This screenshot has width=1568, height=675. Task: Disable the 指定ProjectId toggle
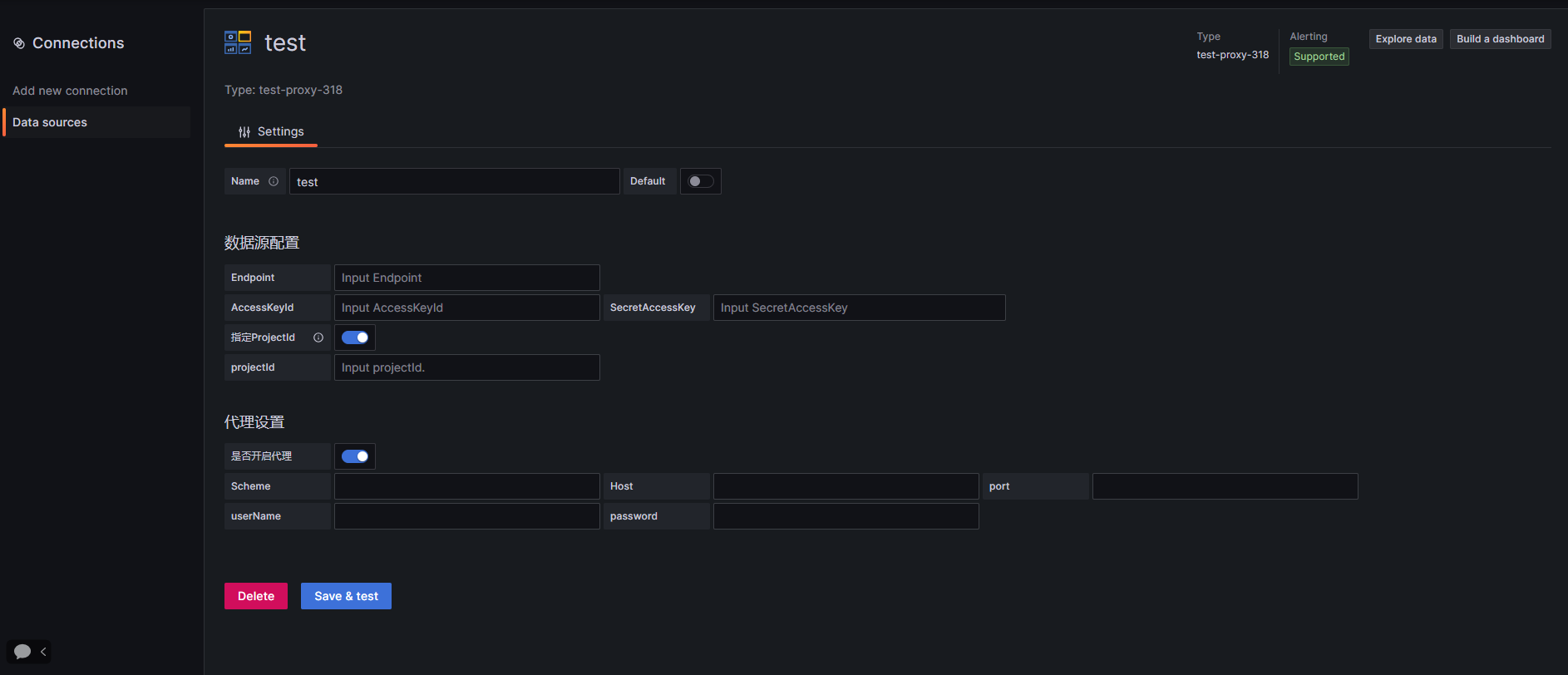pyautogui.click(x=355, y=337)
